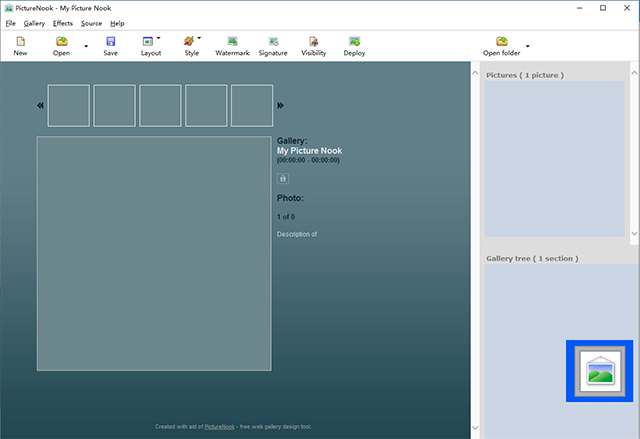Open the Watermark tool

(232, 42)
